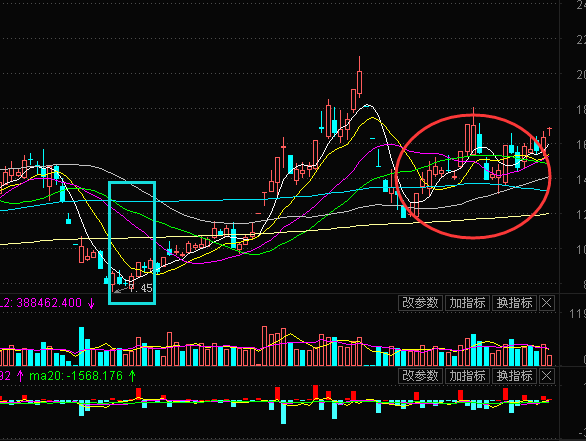Click 改参数 in the bottom indicator panel

click(420, 376)
